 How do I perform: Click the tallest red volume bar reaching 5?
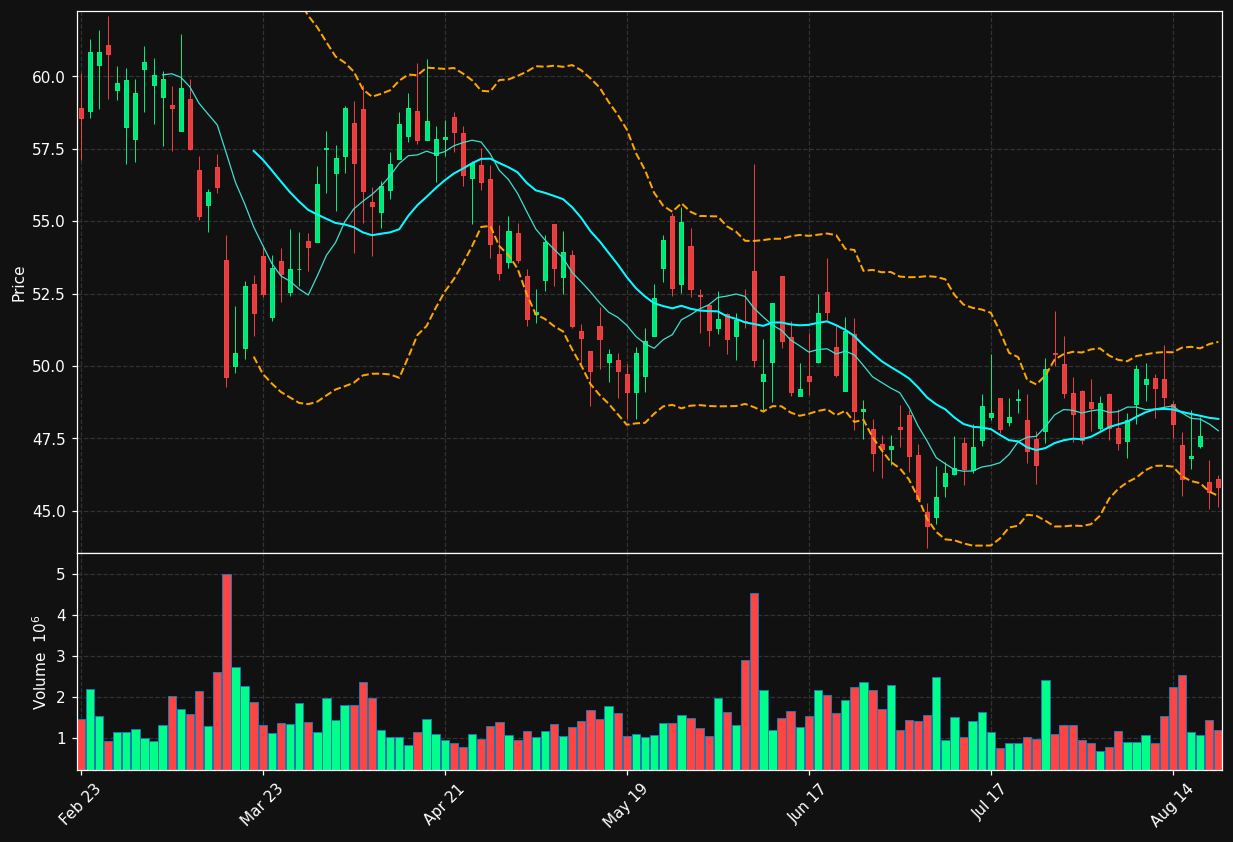[227, 672]
